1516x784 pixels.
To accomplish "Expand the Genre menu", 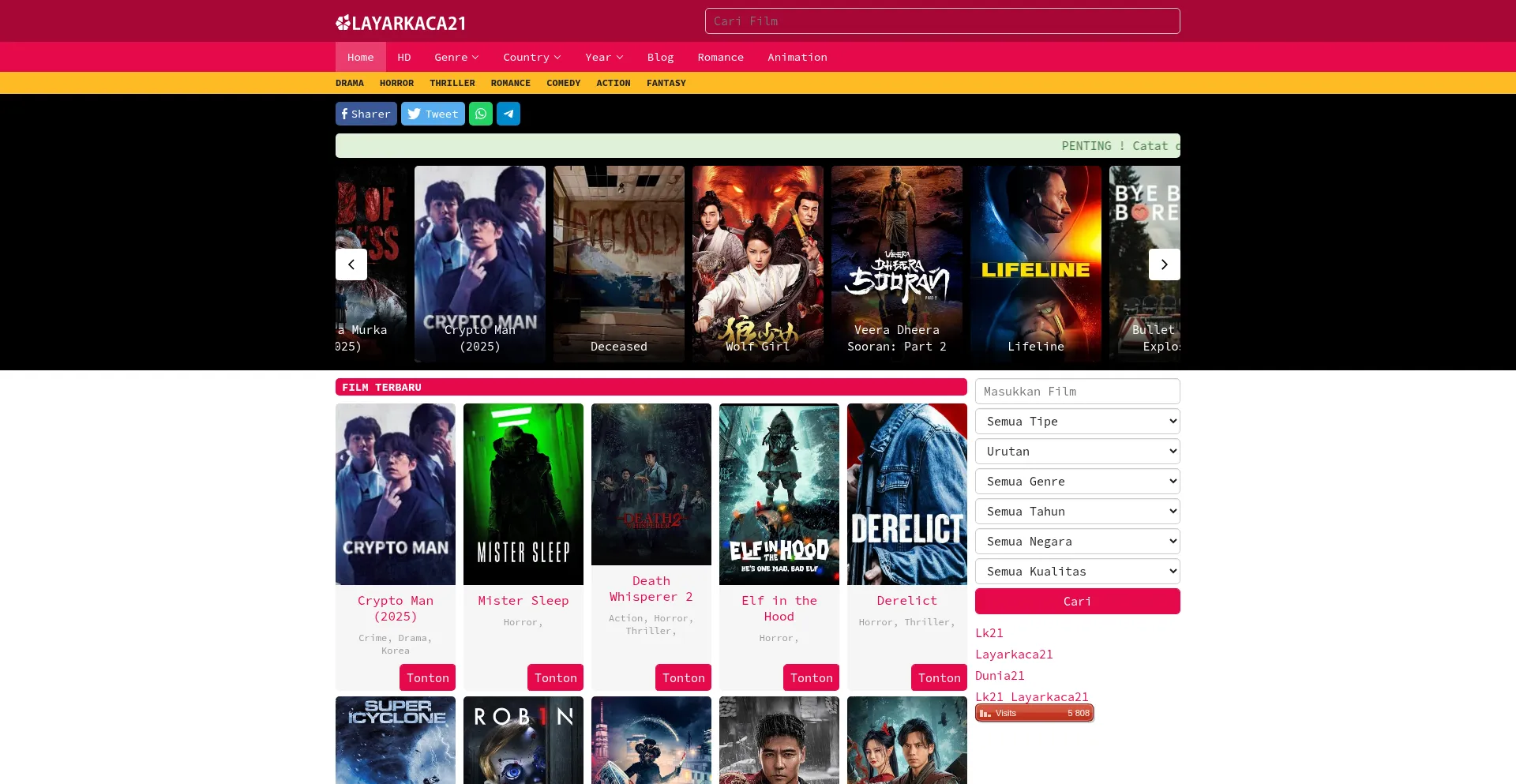I will pos(456,57).
